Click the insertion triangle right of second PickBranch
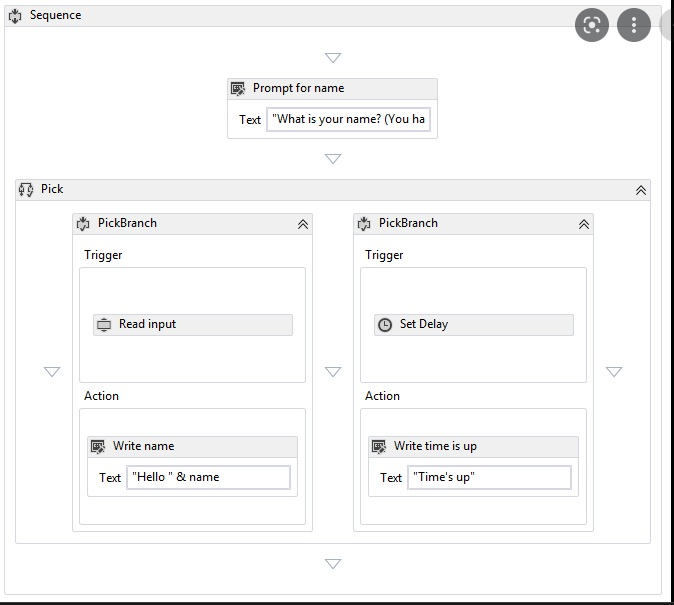674x605 pixels. click(x=613, y=372)
